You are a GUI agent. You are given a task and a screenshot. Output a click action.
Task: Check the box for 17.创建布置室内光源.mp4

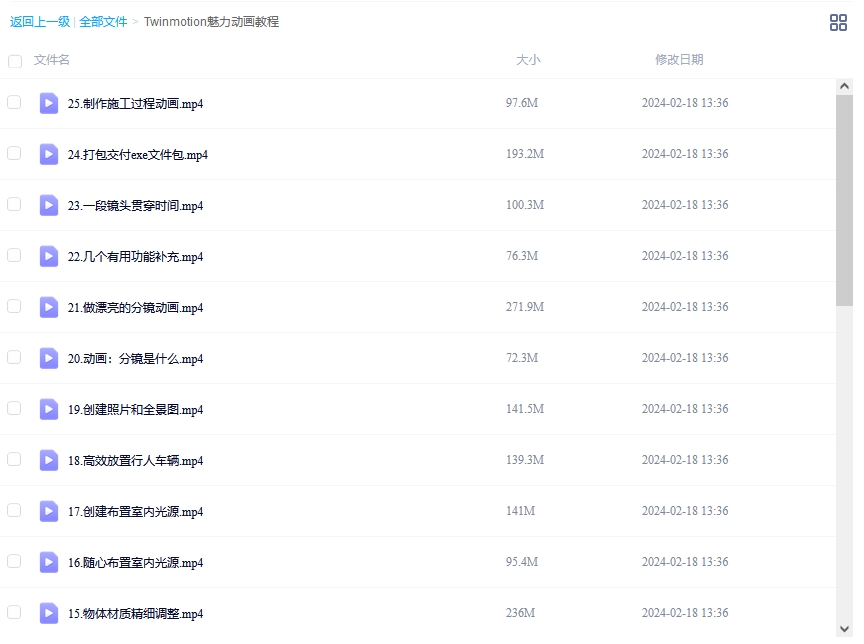pyautogui.click(x=14, y=510)
